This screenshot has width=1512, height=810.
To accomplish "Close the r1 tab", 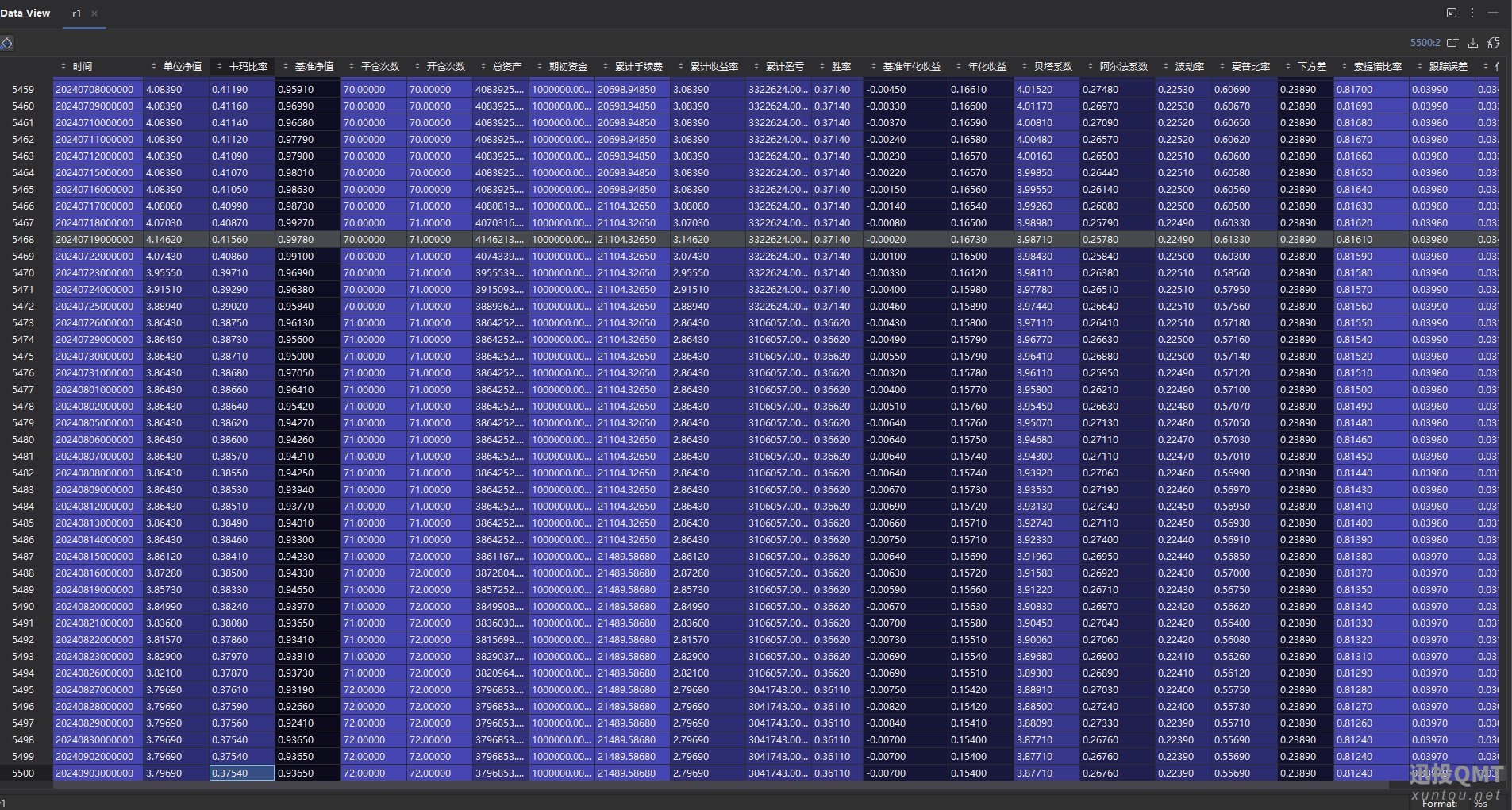I will click(94, 13).
